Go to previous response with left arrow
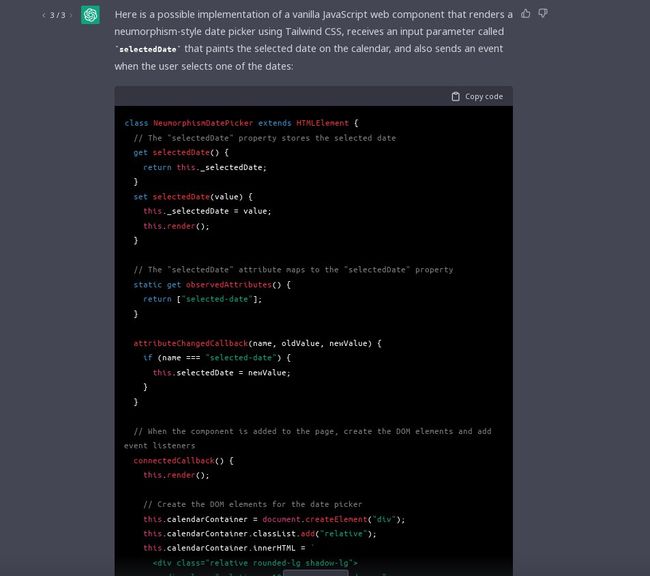Screen dimensions: 650x576 [43, 15]
